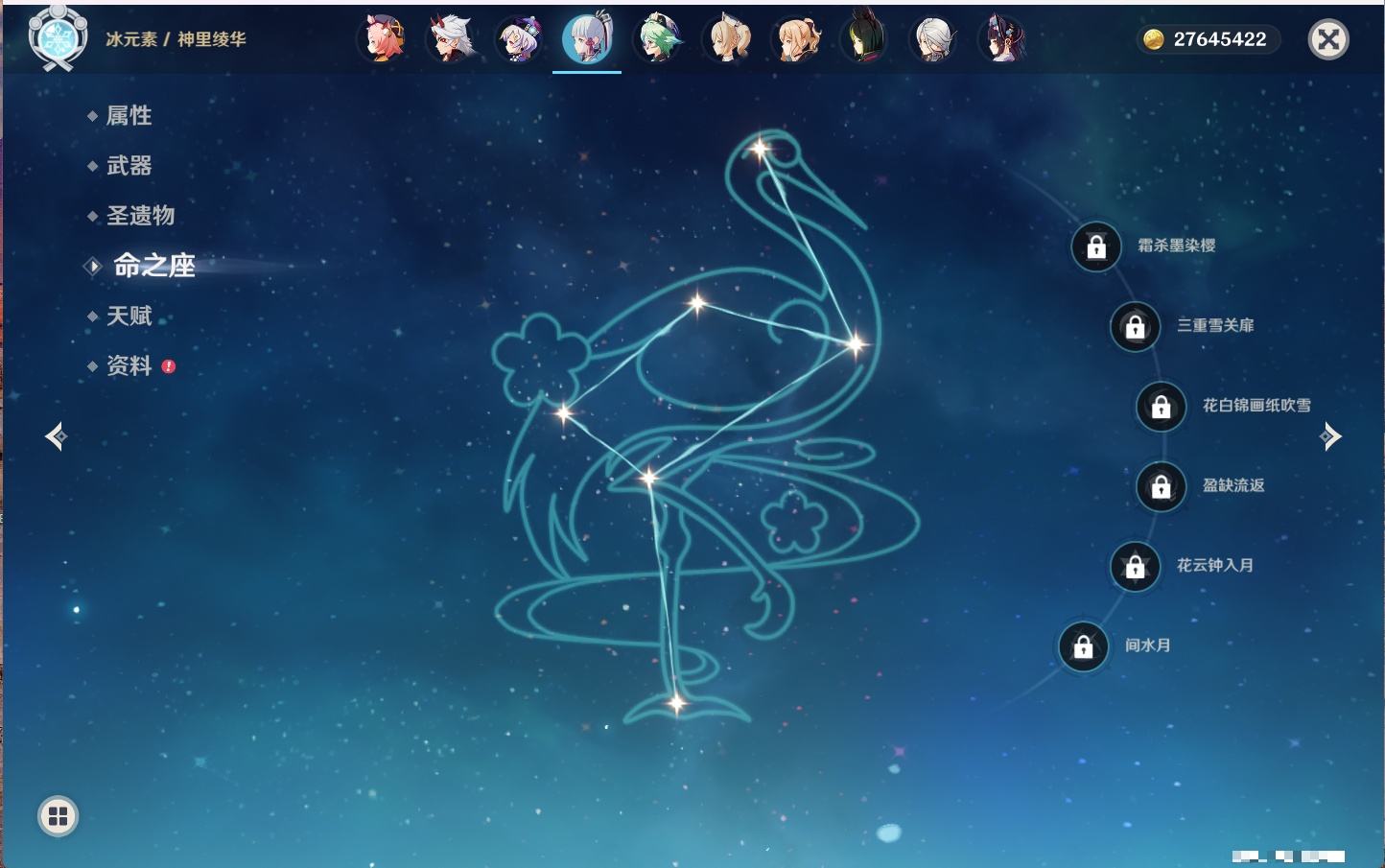Select the white-haired red-horned character portrait

pos(451,39)
